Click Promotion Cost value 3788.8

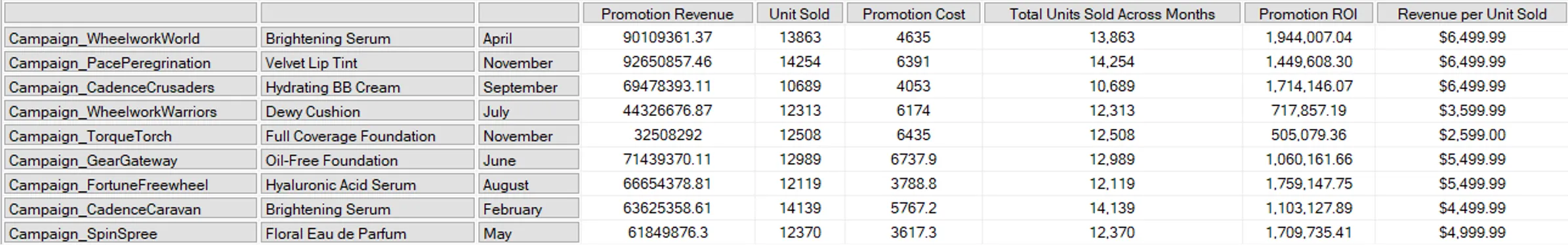(913, 183)
